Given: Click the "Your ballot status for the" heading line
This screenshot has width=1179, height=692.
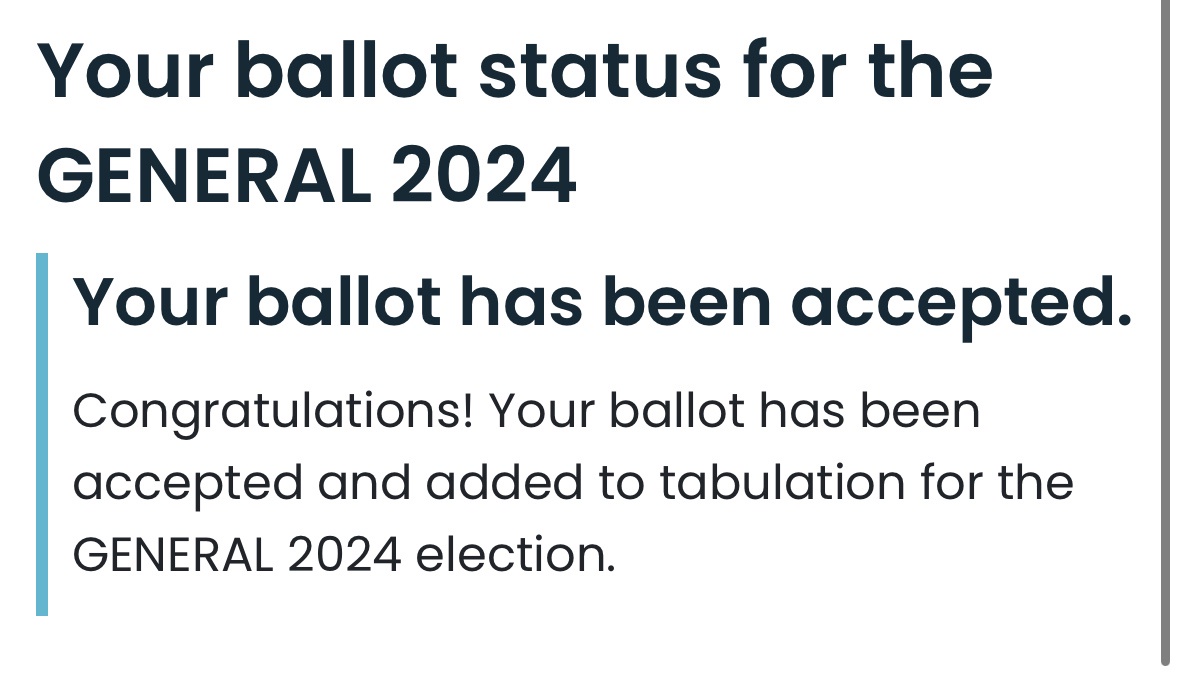Looking at the screenshot, I should click(515, 71).
